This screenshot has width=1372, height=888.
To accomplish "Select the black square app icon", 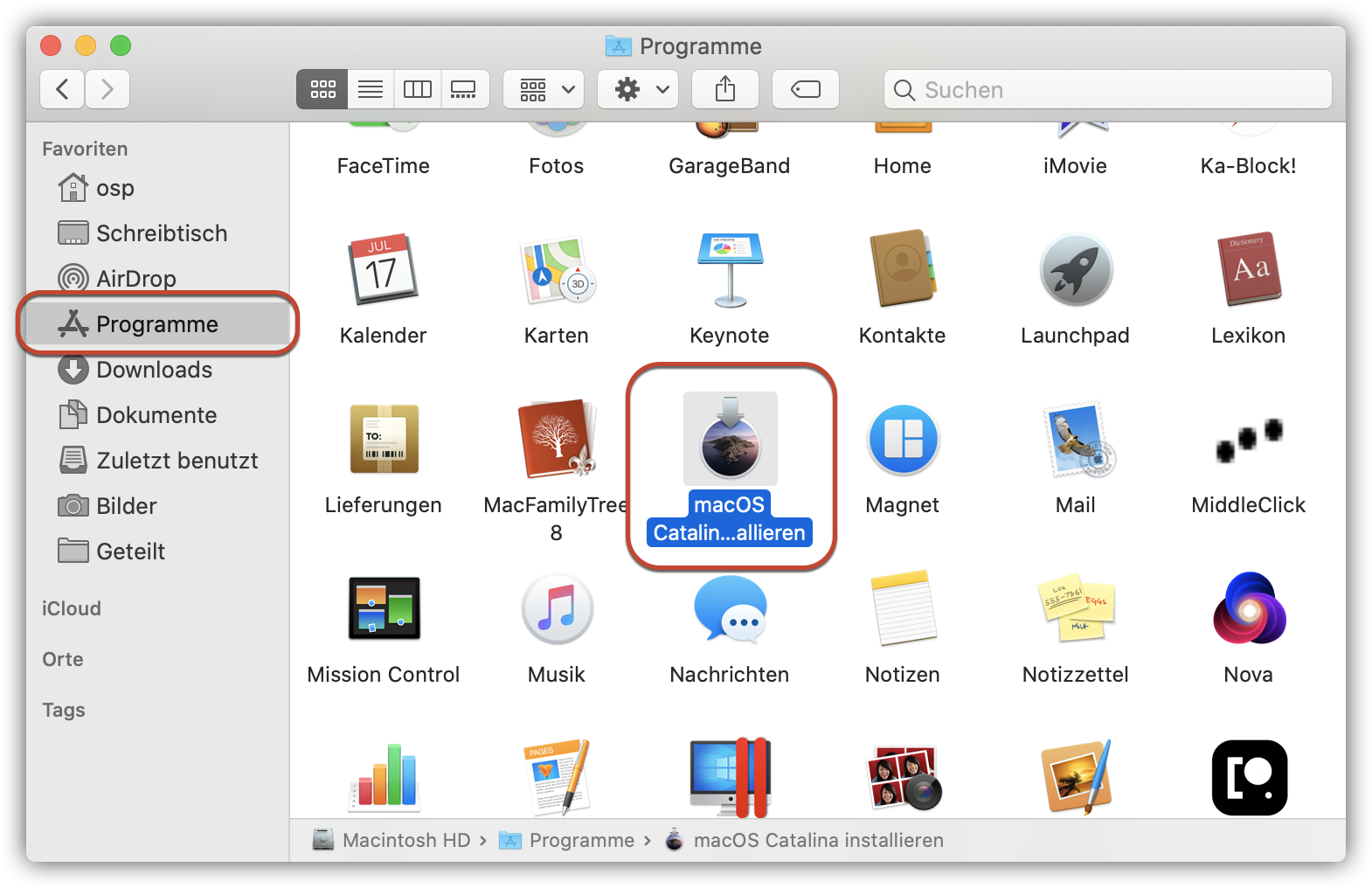I will tap(1249, 777).
